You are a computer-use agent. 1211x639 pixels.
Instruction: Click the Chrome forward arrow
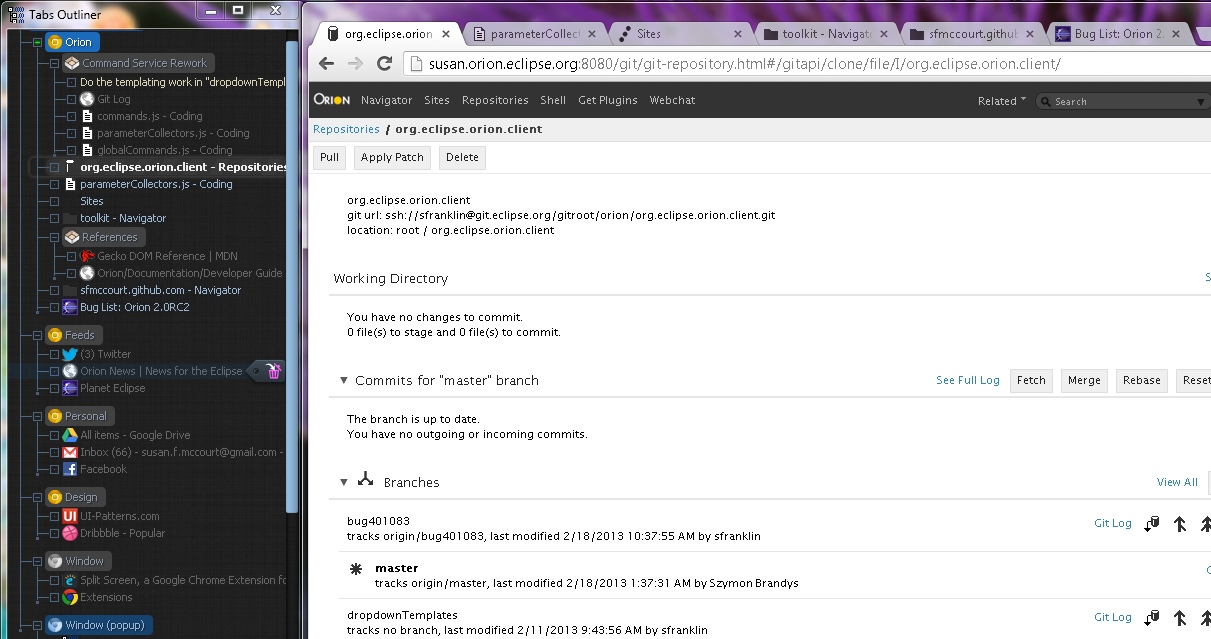[x=355, y=63]
